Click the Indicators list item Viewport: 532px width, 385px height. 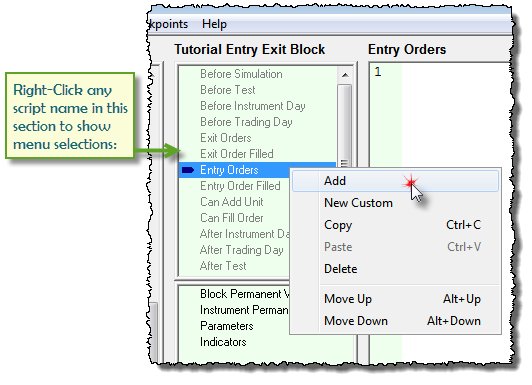pos(223,342)
